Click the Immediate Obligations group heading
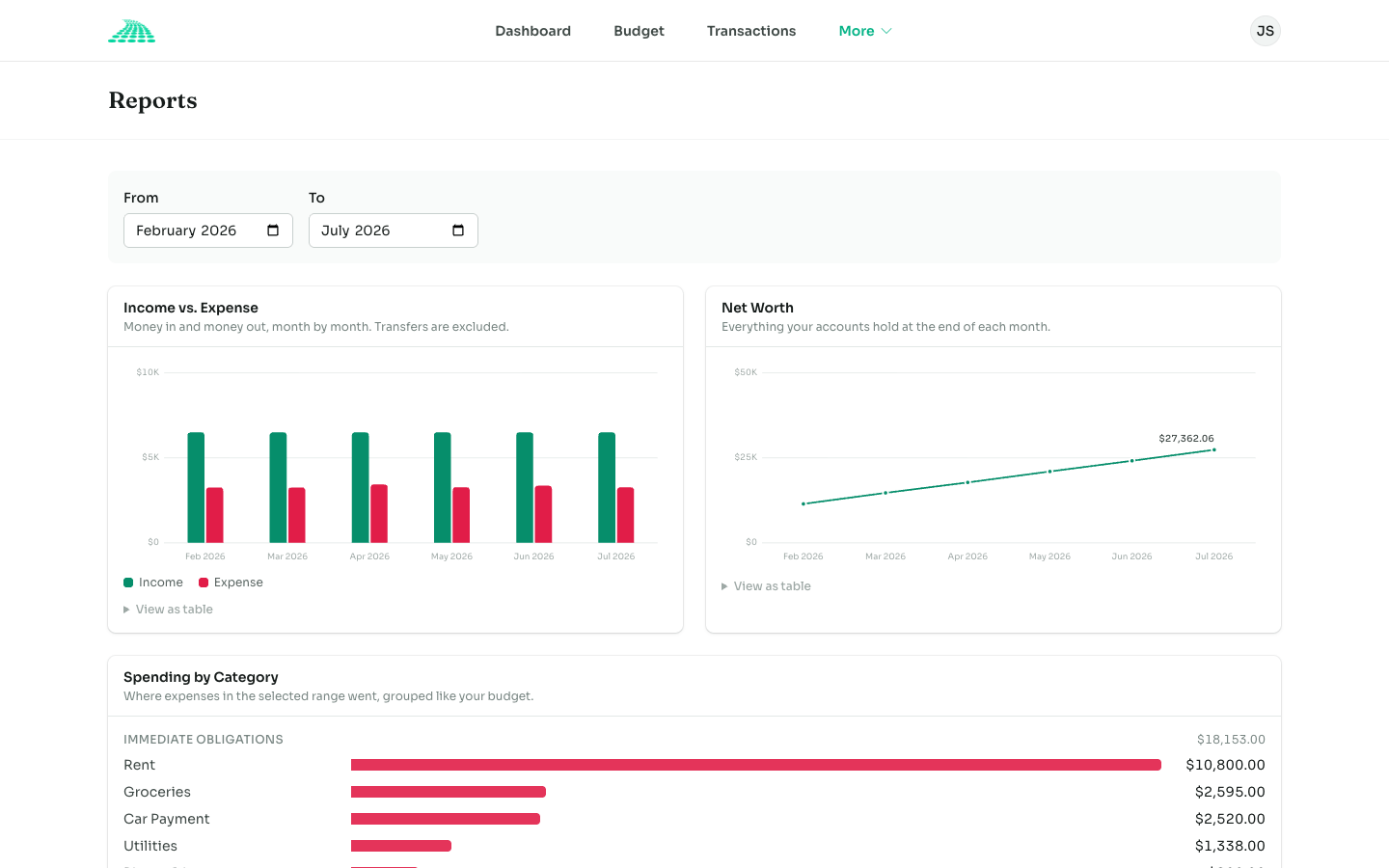This screenshot has height=868, width=1389. point(204,740)
